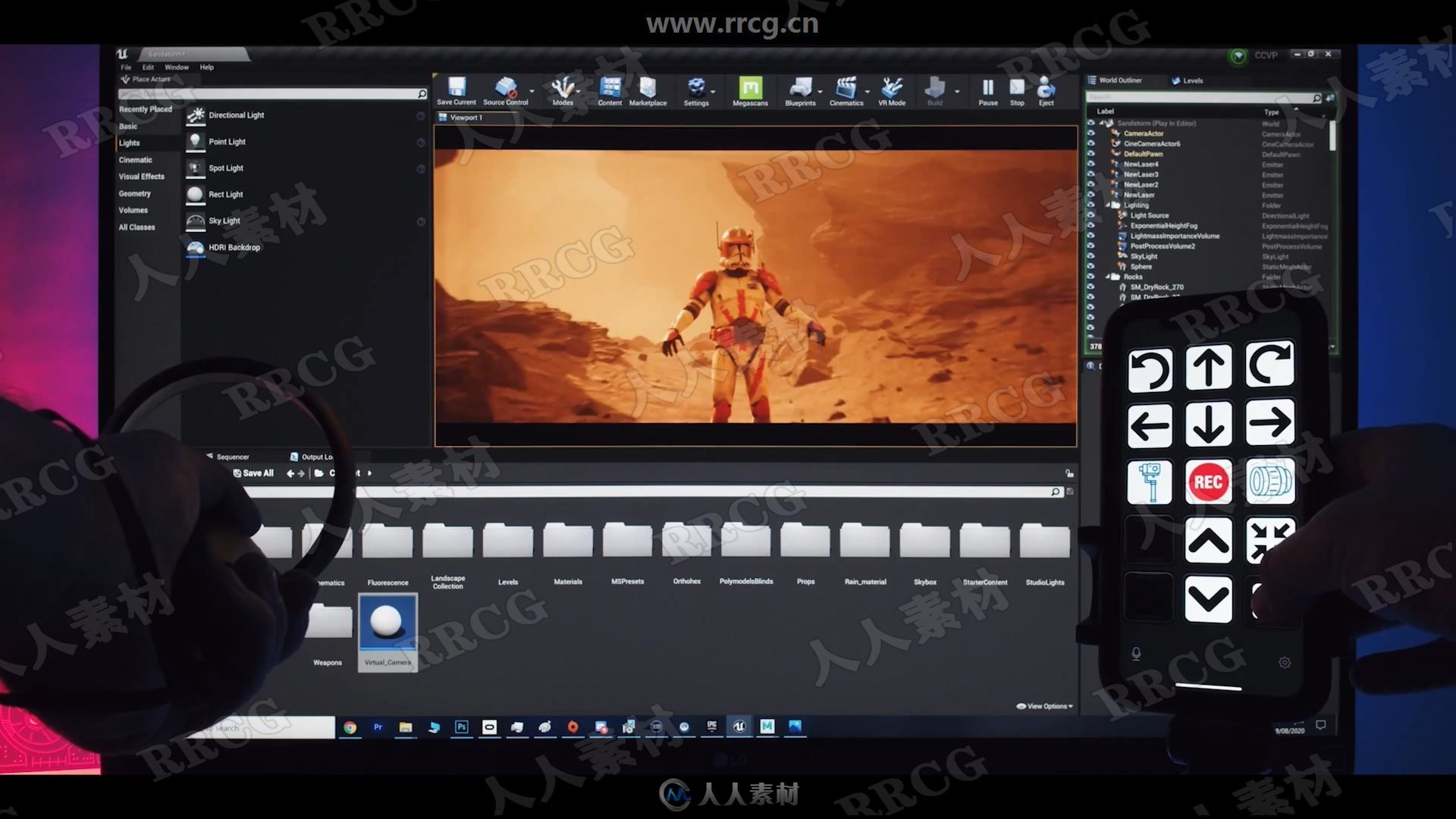Click Save All in content browser

pyautogui.click(x=253, y=473)
